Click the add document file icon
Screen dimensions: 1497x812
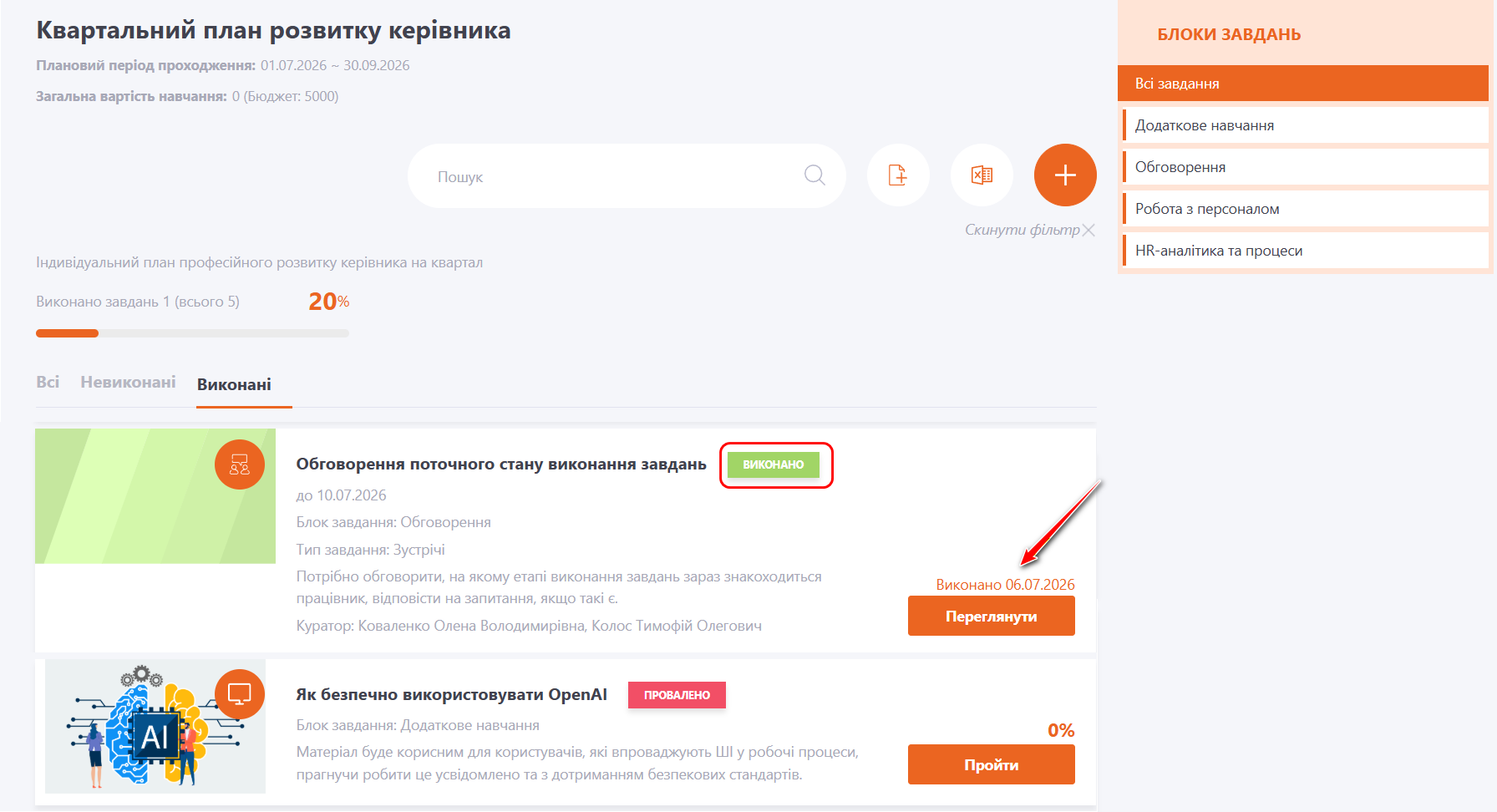point(898,175)
